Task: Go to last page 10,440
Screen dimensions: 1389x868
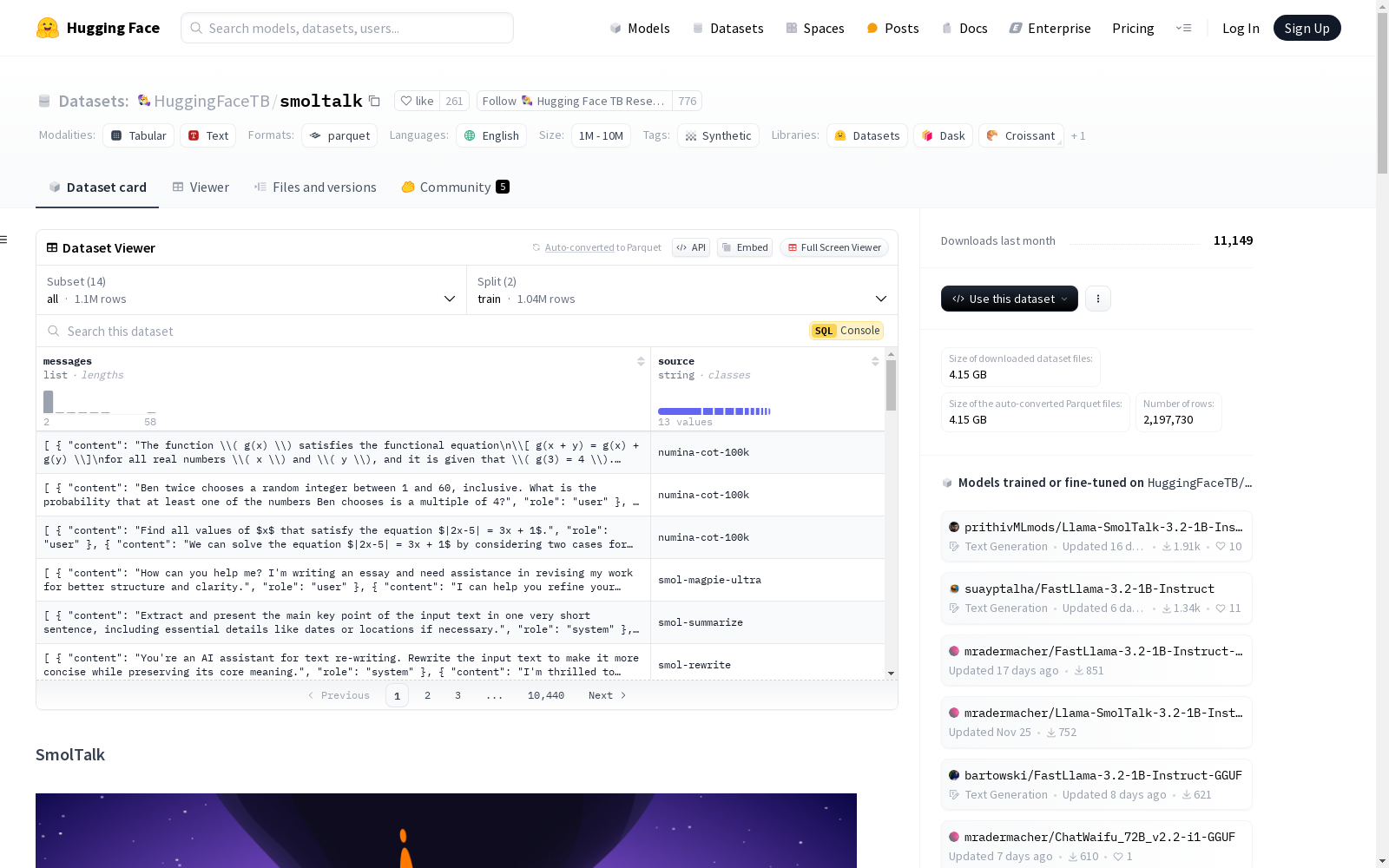Action: [x=546, y=695]
